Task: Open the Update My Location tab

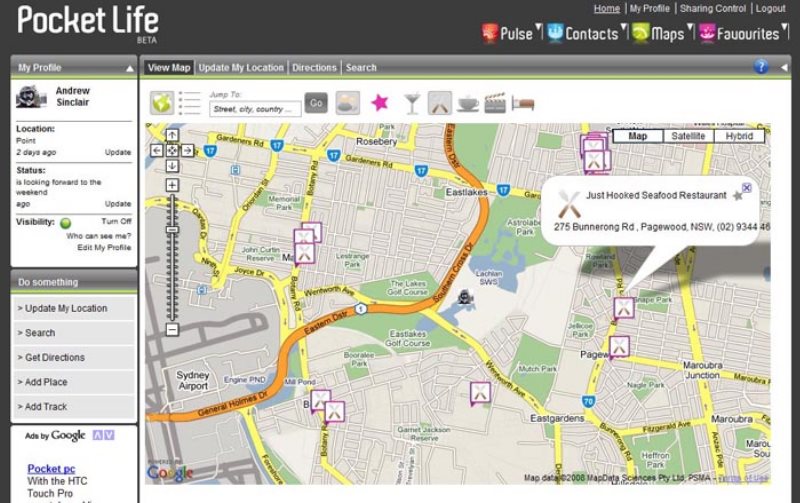Action: [241, 68]
